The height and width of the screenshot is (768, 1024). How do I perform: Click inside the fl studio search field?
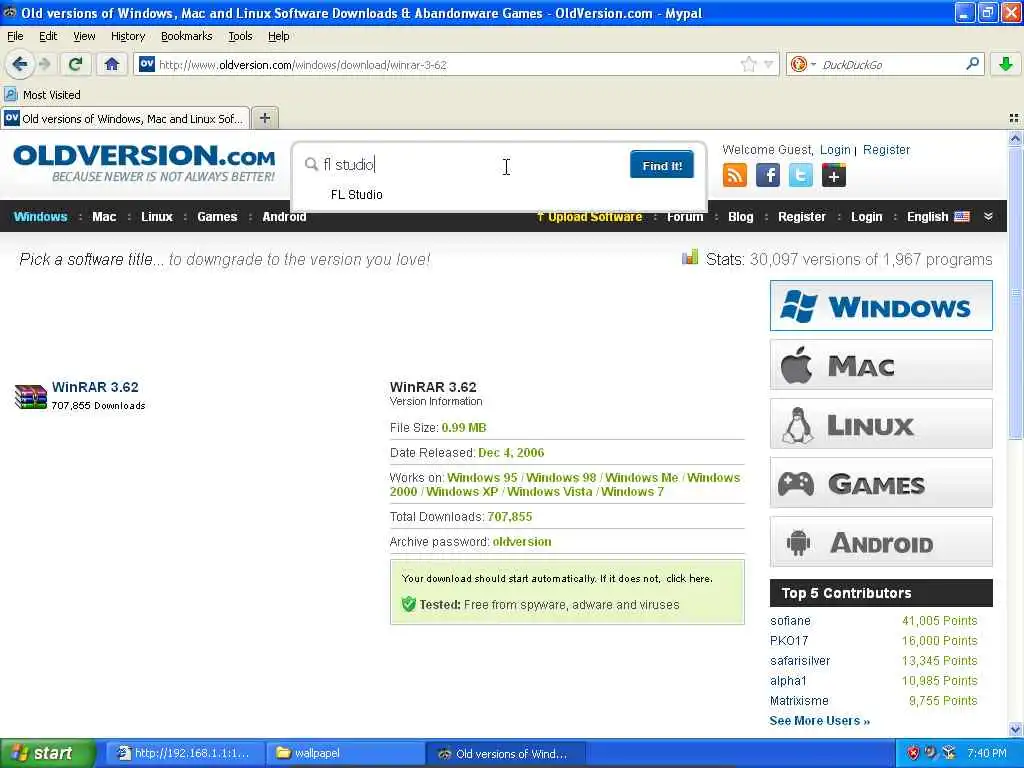click(x=464, y=165)
